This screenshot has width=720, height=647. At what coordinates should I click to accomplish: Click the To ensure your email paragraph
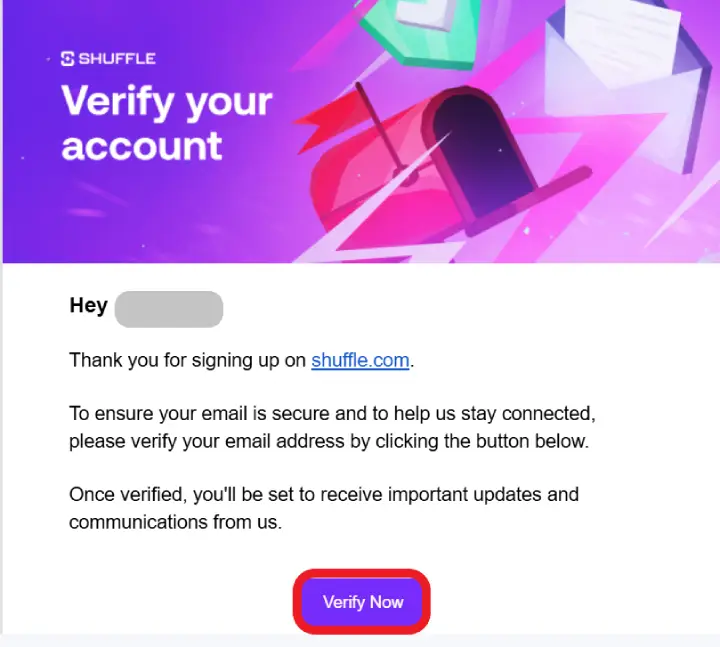tap(332, 427)
